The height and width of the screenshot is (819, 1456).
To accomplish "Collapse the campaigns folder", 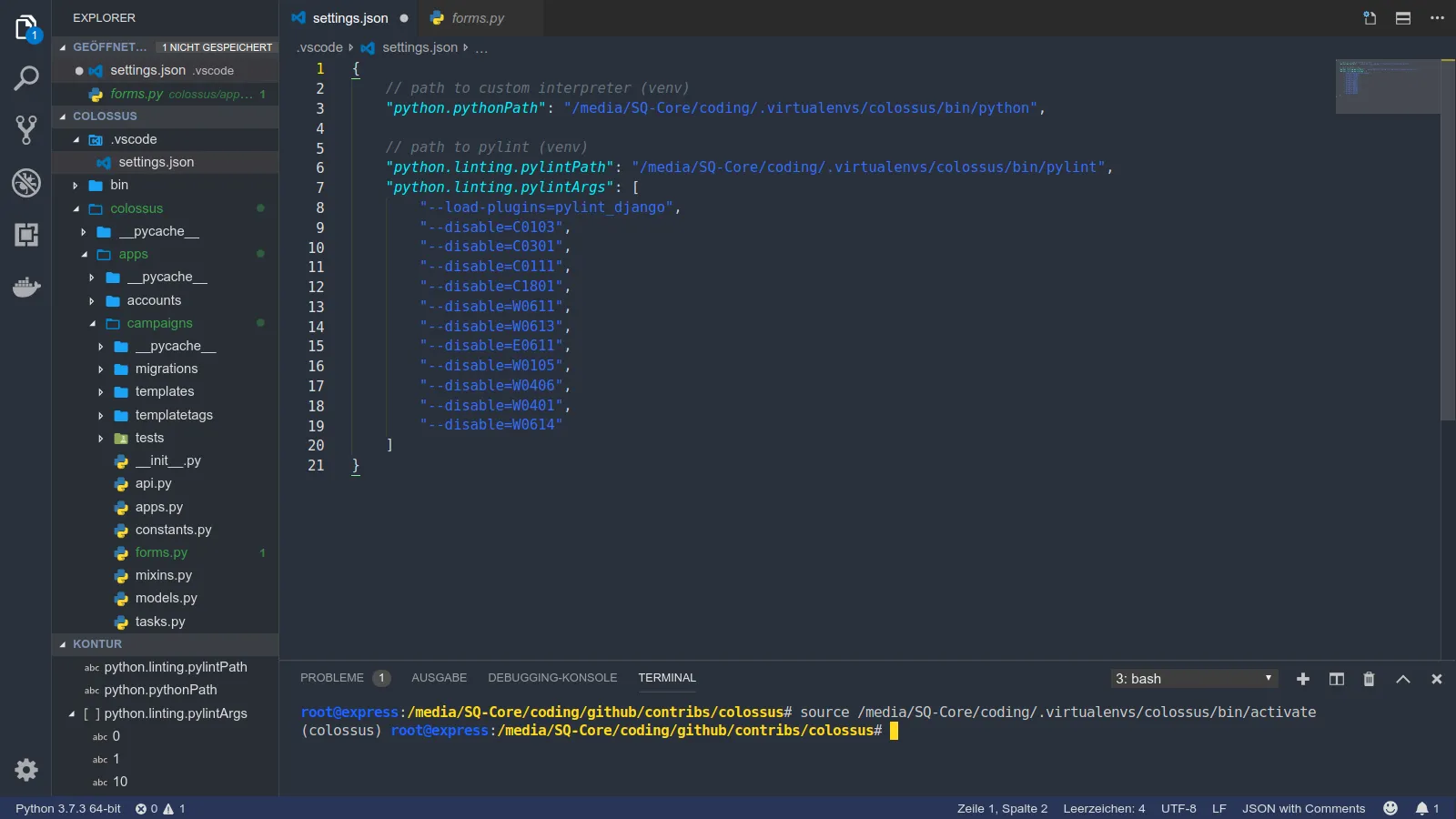I will [x=93, y=324].
